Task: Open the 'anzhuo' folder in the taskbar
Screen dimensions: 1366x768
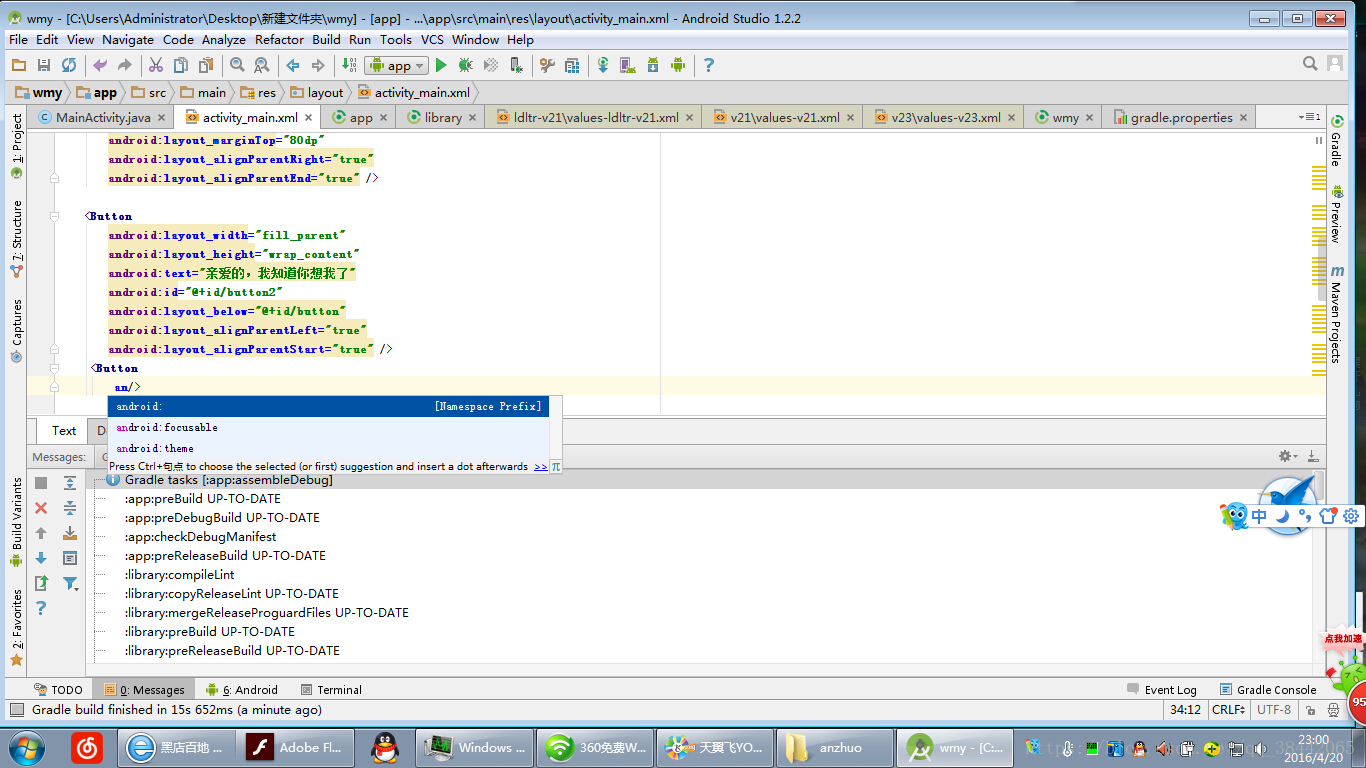Action: (833, 747)
